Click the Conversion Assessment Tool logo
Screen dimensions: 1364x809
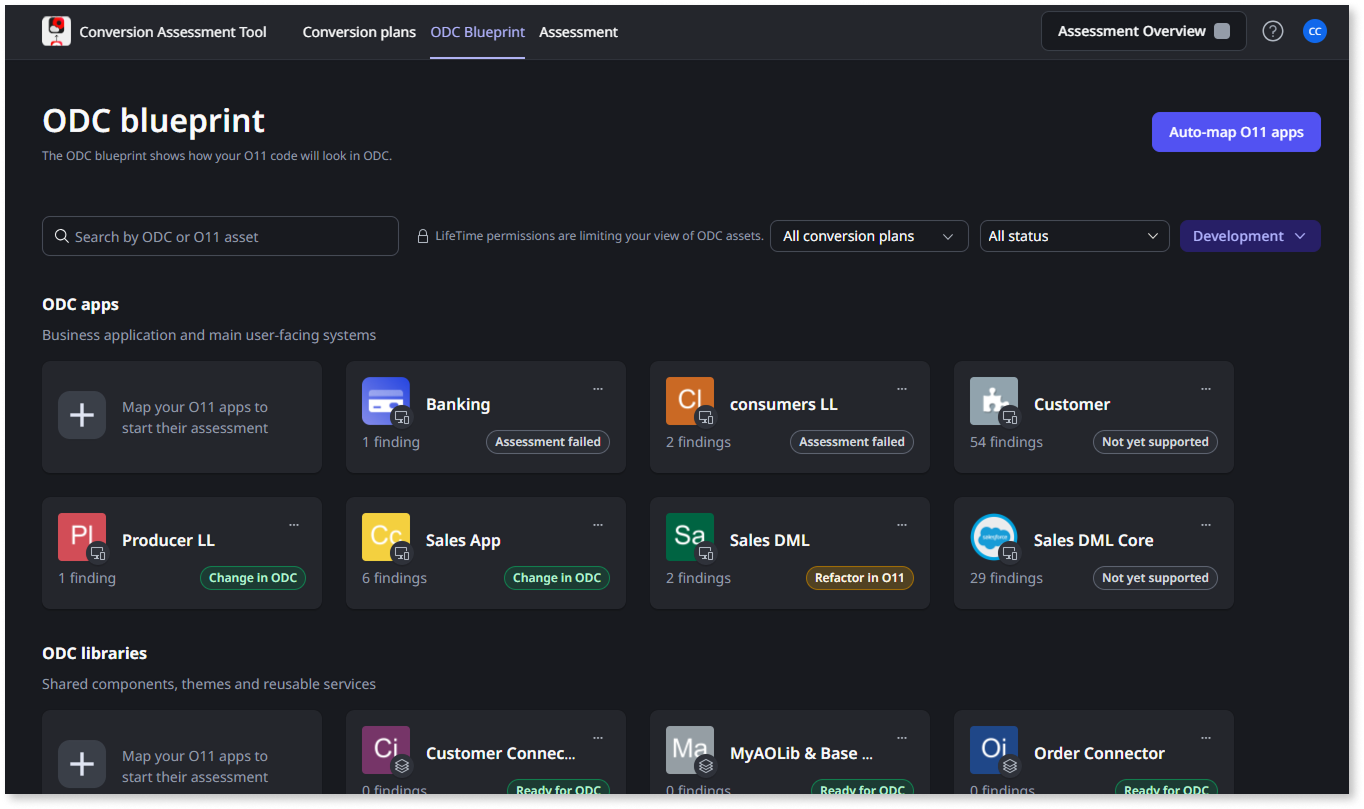point(57,31)
